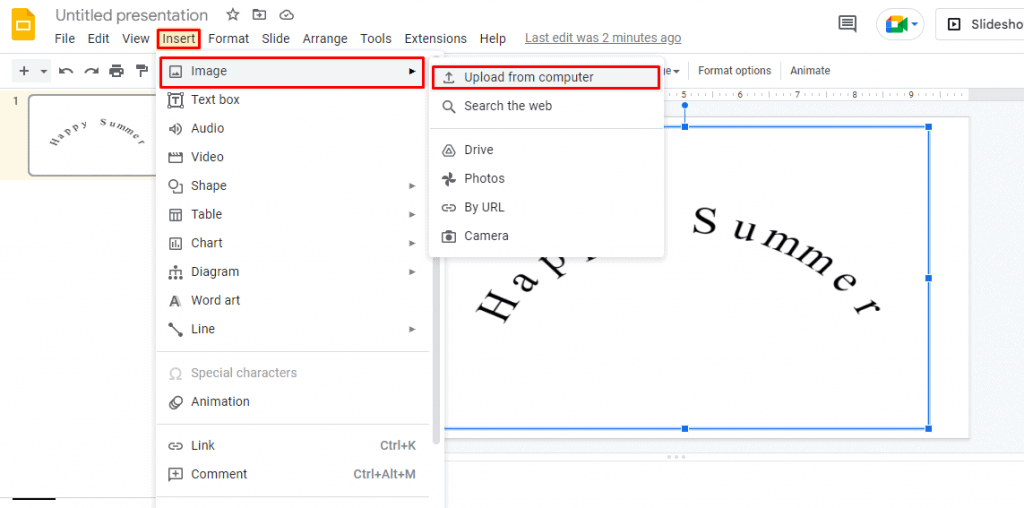Click the rotation handle above the image

[x=684, y=105]
